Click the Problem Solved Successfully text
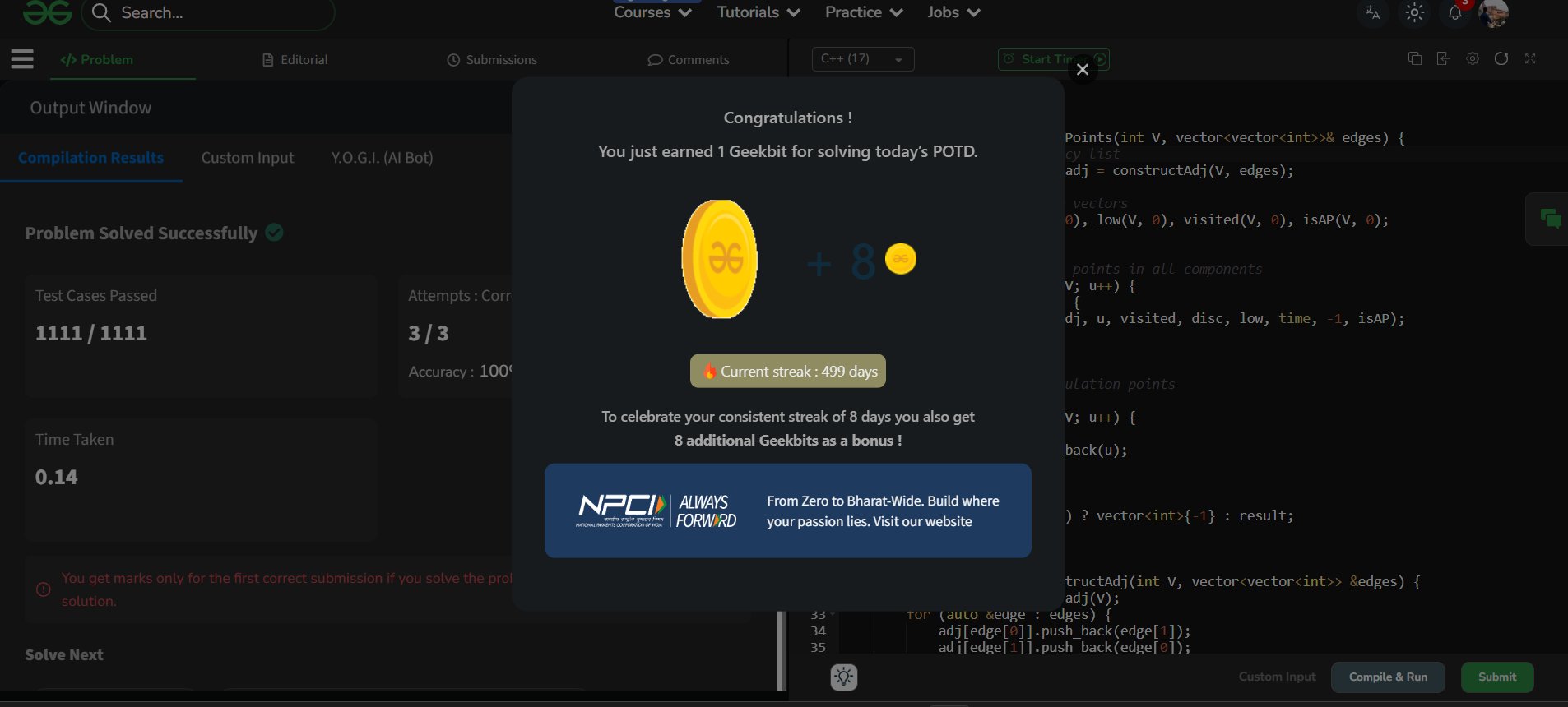1568x707 pixels. pos(141,233)
